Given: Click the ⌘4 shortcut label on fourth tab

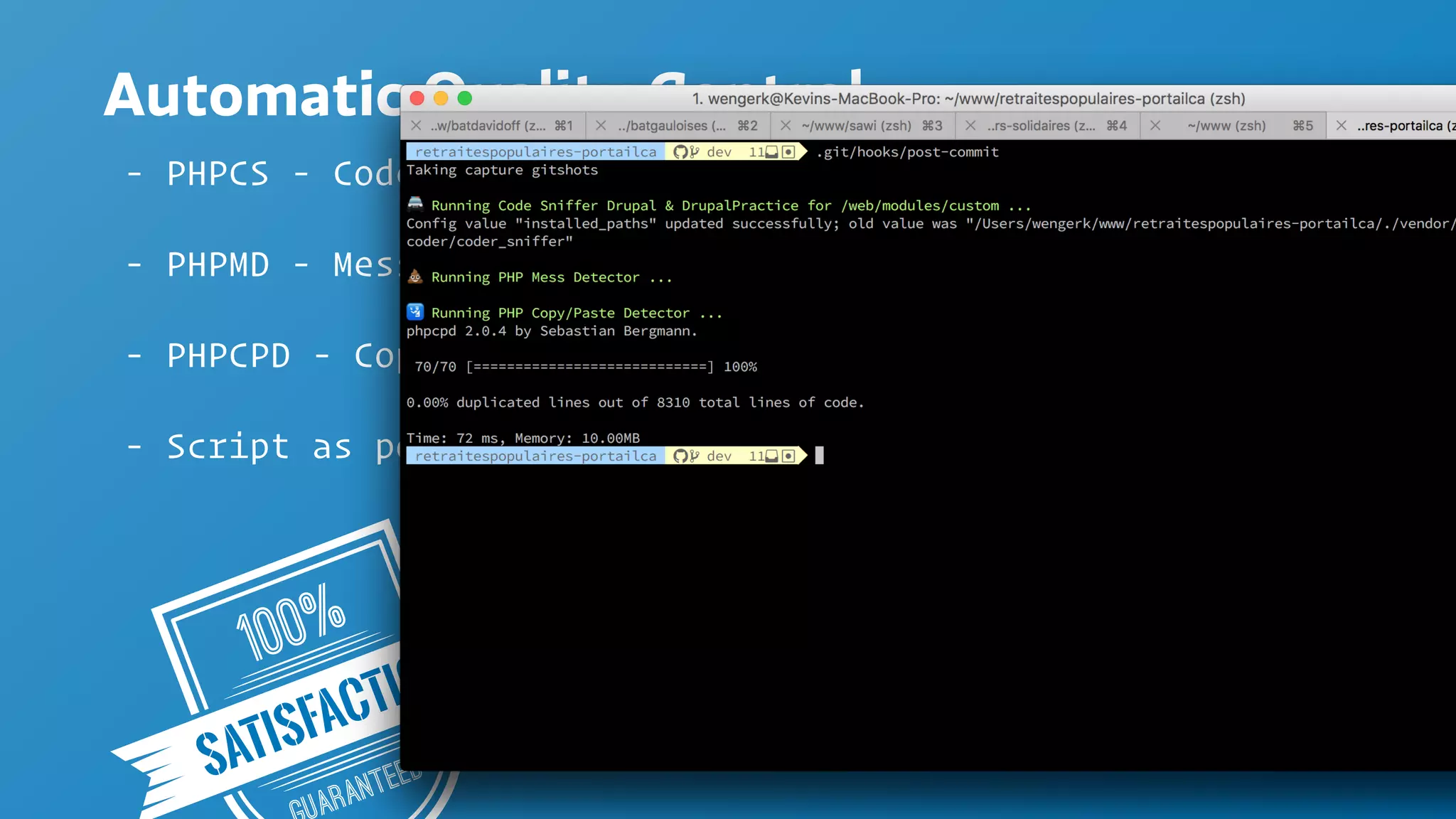Looking at the screenshot, I should pyautogui.click(x=1117, y=126).
